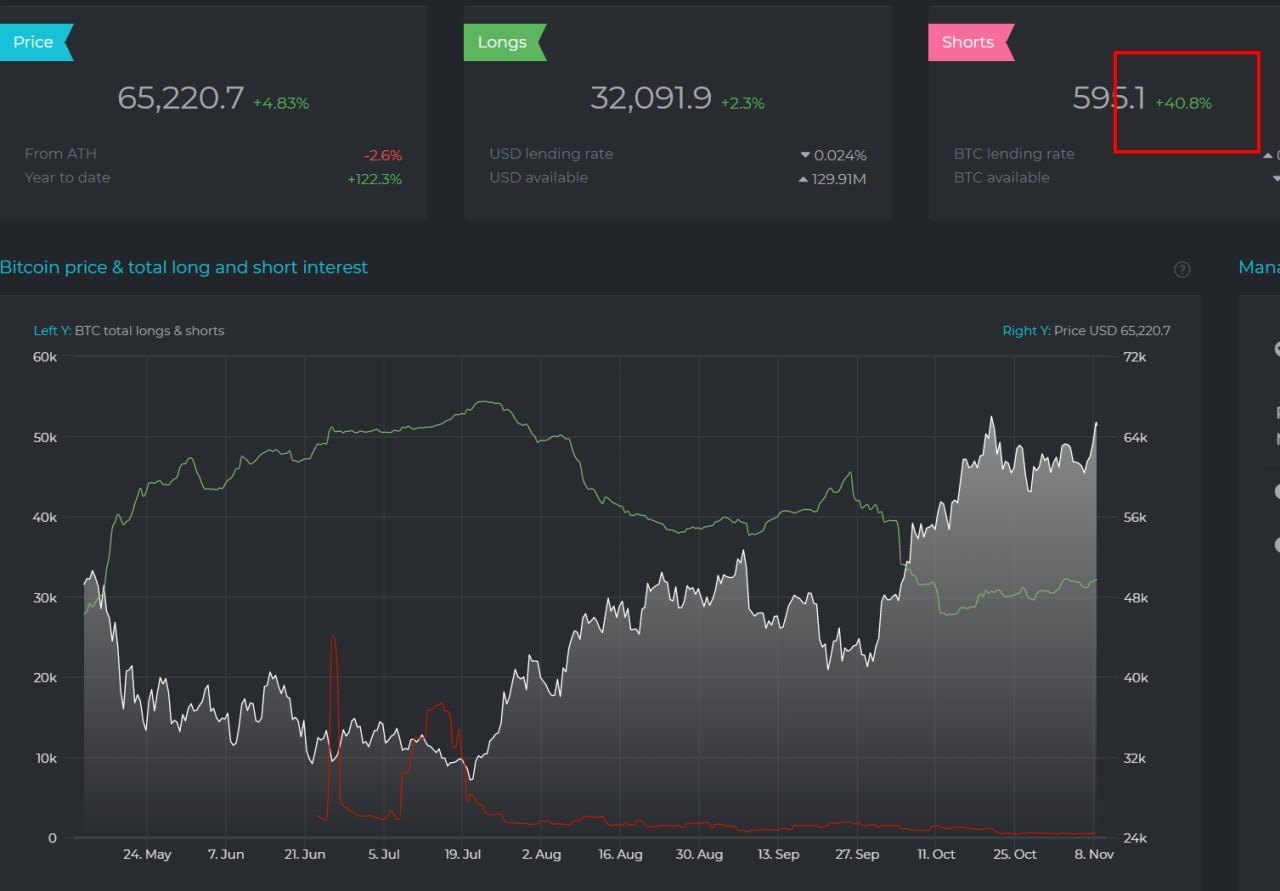This screenshot has height=891, width=1280.
Task: Click the Bitcoin price value 65,220.7
Action: pyautogui.click(x=180, y=98)
